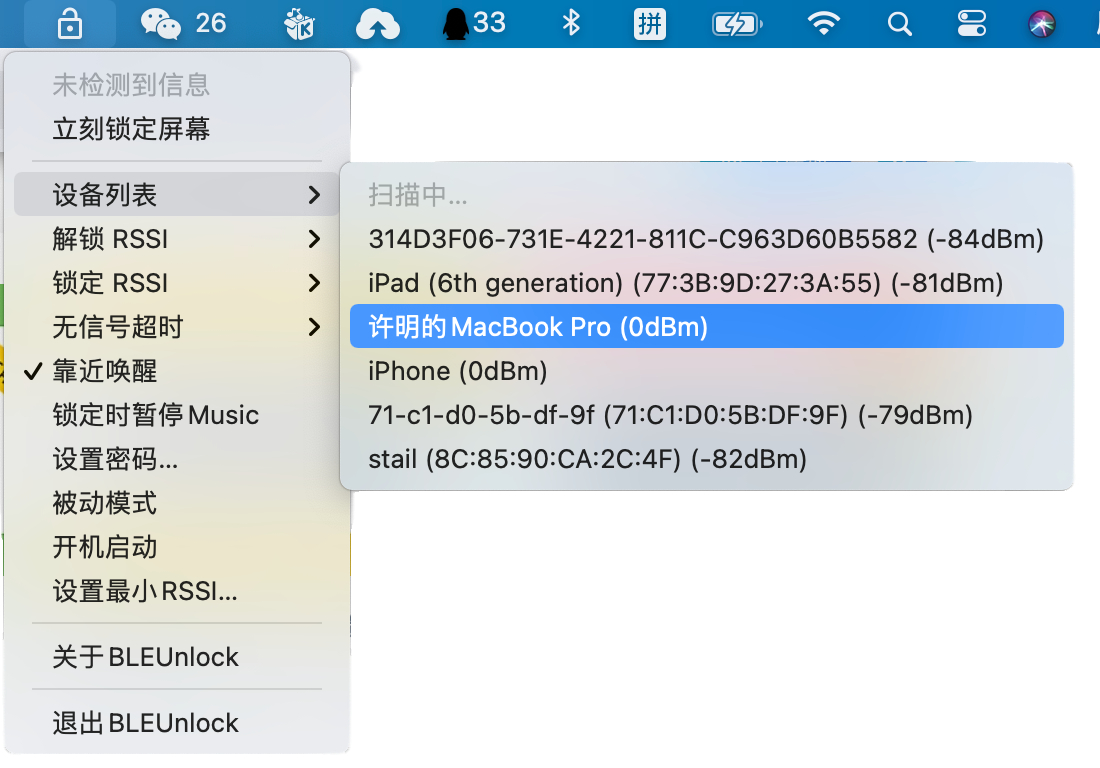Select device 314D3F06-731E-4221 UUID entry
The height and width of the screenshot is (768, 1100).
[706, 239]
